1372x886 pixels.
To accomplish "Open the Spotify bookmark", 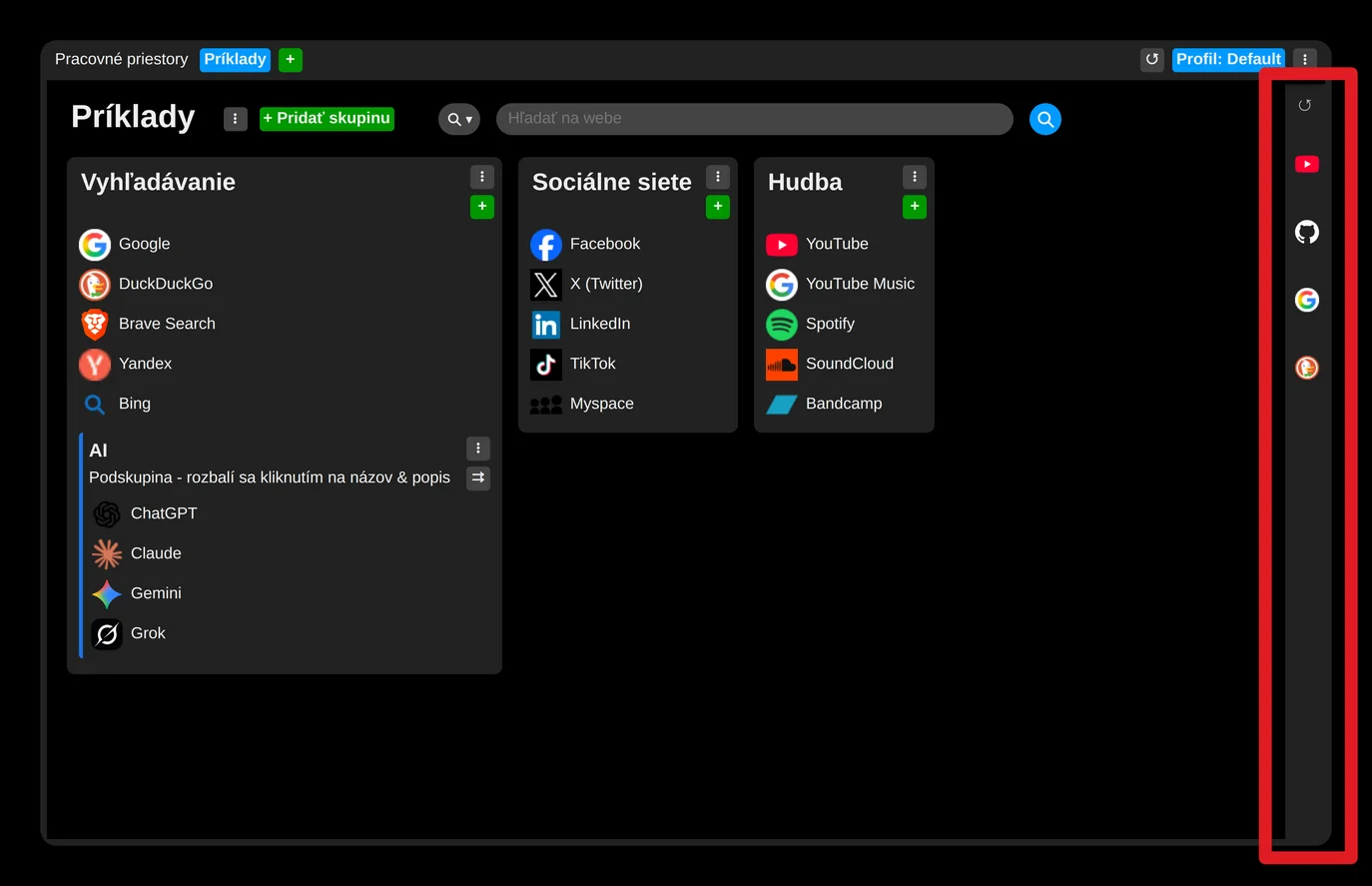I will (x=810, y=324).
